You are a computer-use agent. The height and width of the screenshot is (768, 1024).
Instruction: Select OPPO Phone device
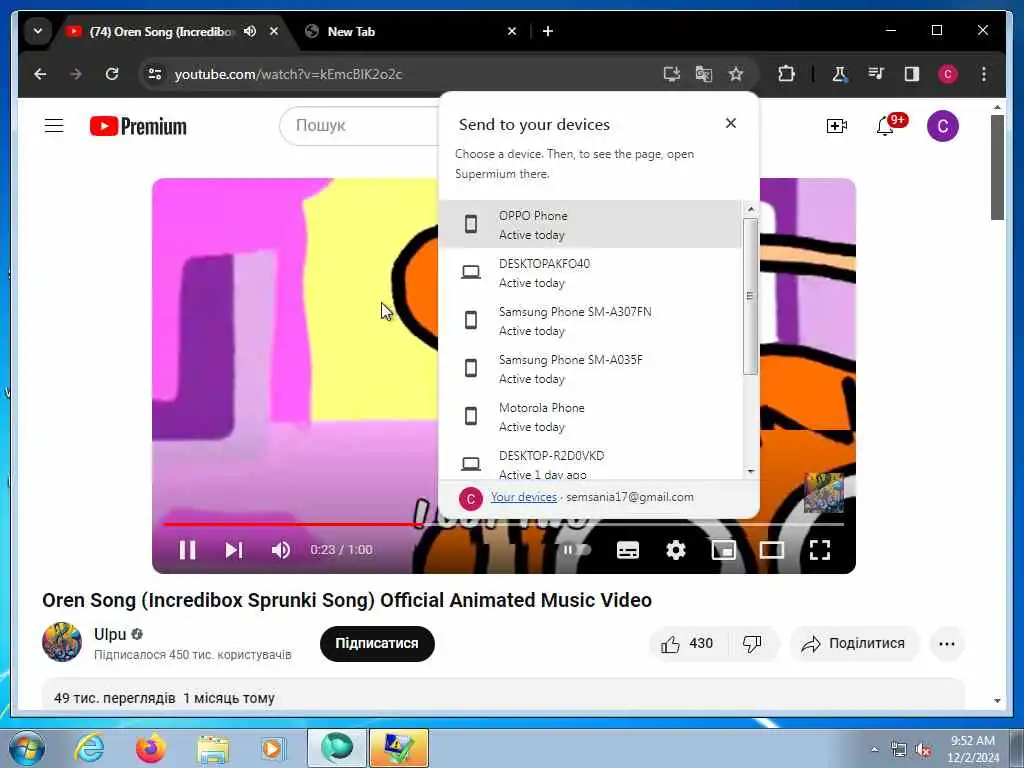(x=590, y=225)
